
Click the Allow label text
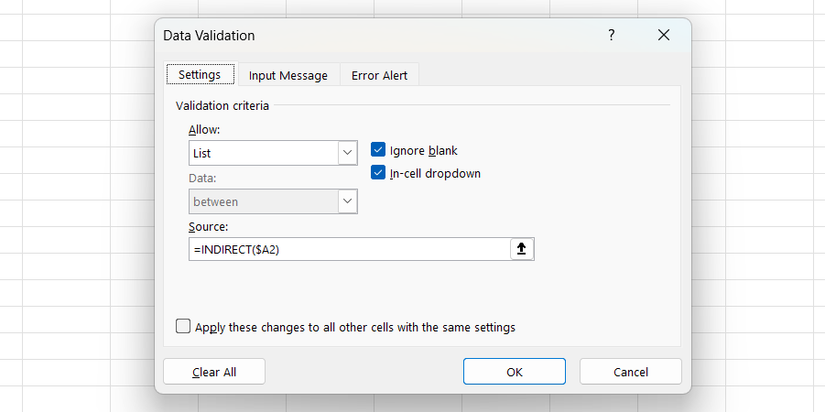(204, 130)
